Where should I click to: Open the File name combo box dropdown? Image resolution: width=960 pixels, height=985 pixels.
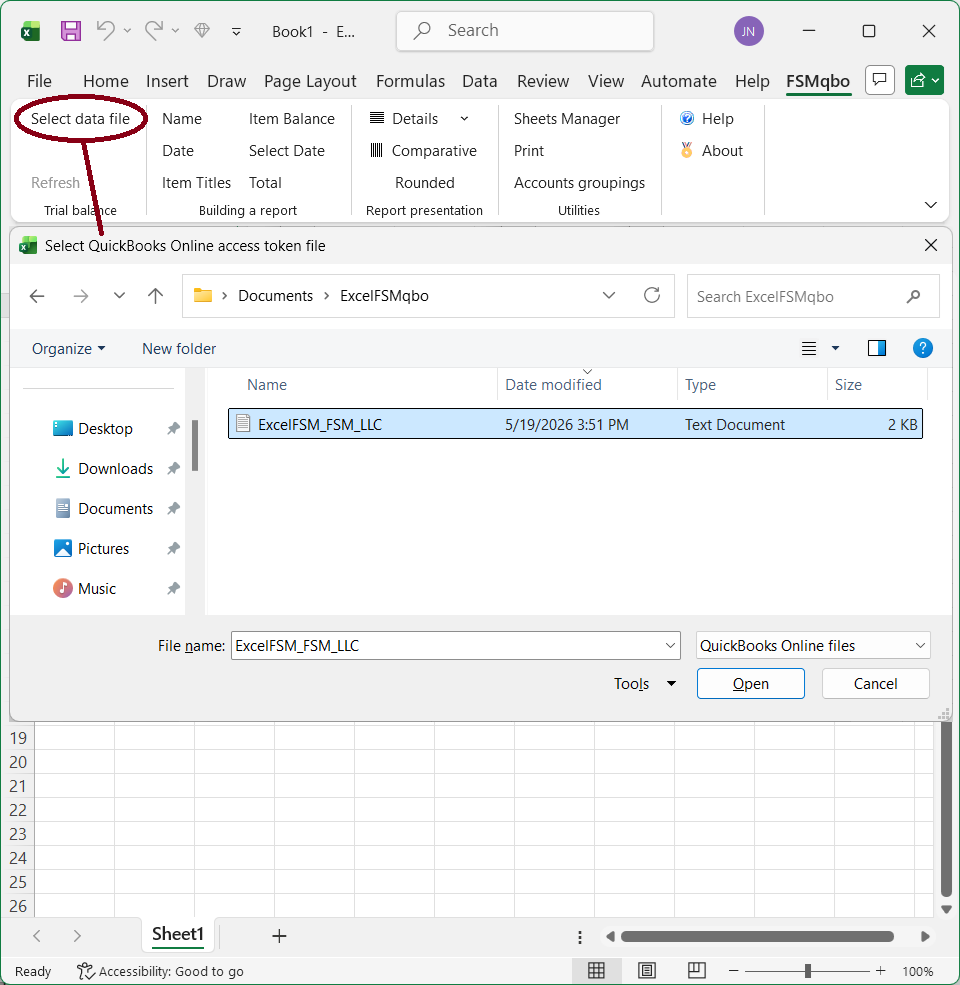click(670, 646)
